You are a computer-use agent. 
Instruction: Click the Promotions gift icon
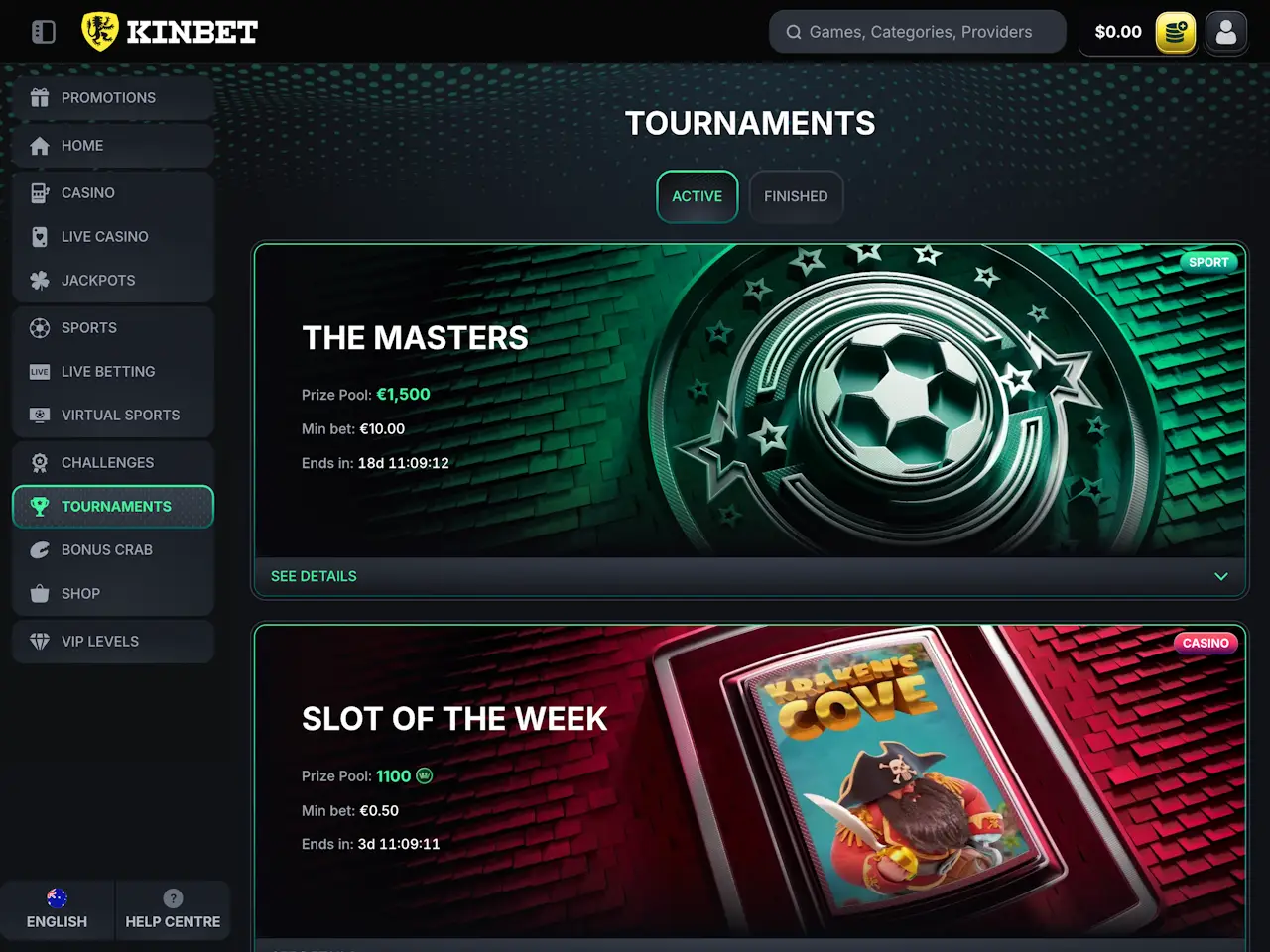point(40,97)
